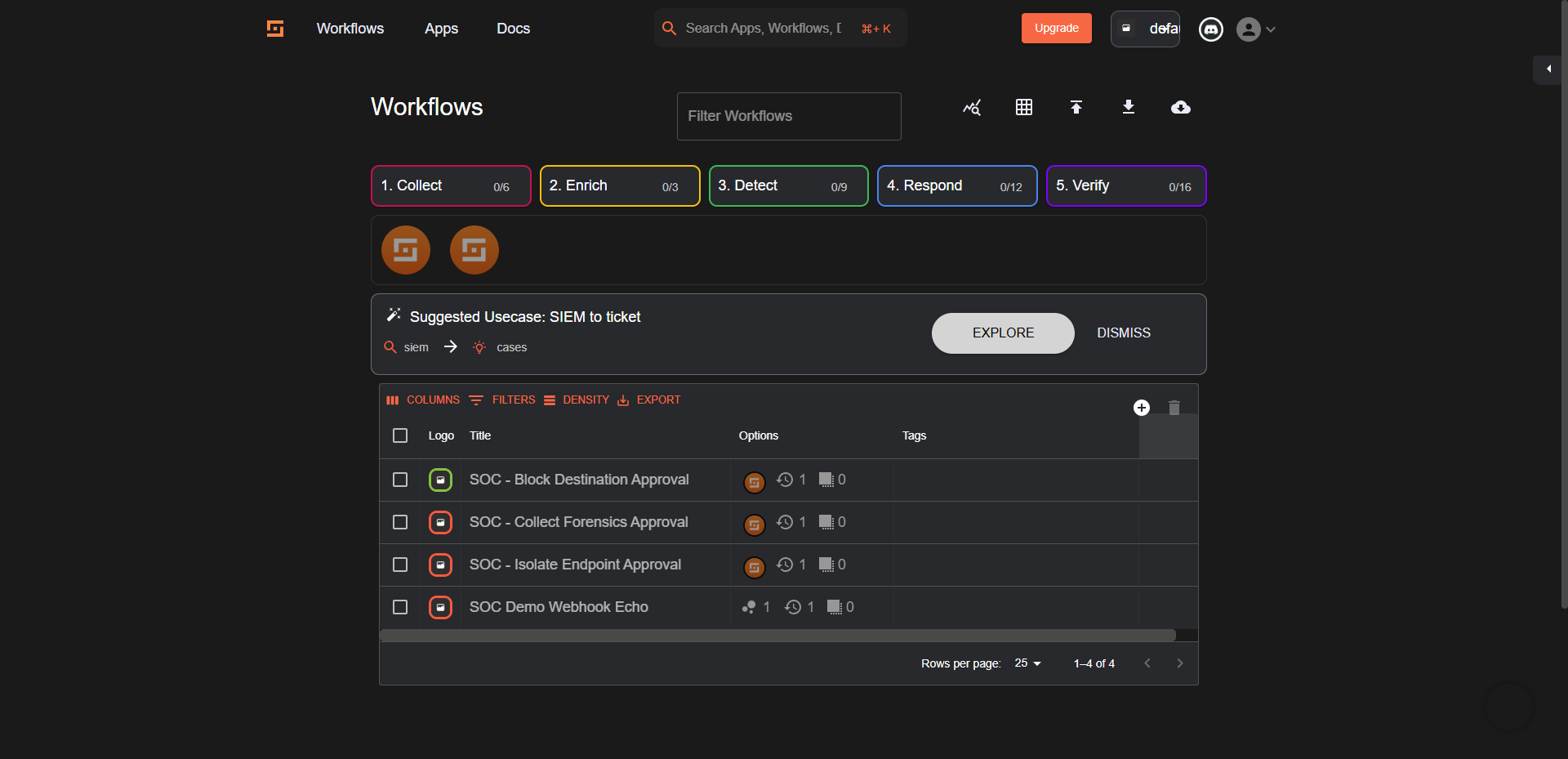Click logo icon of SOC - Block Destination Approval
This screenshot has width=1568, height=759.
click(x=440, y=480)
